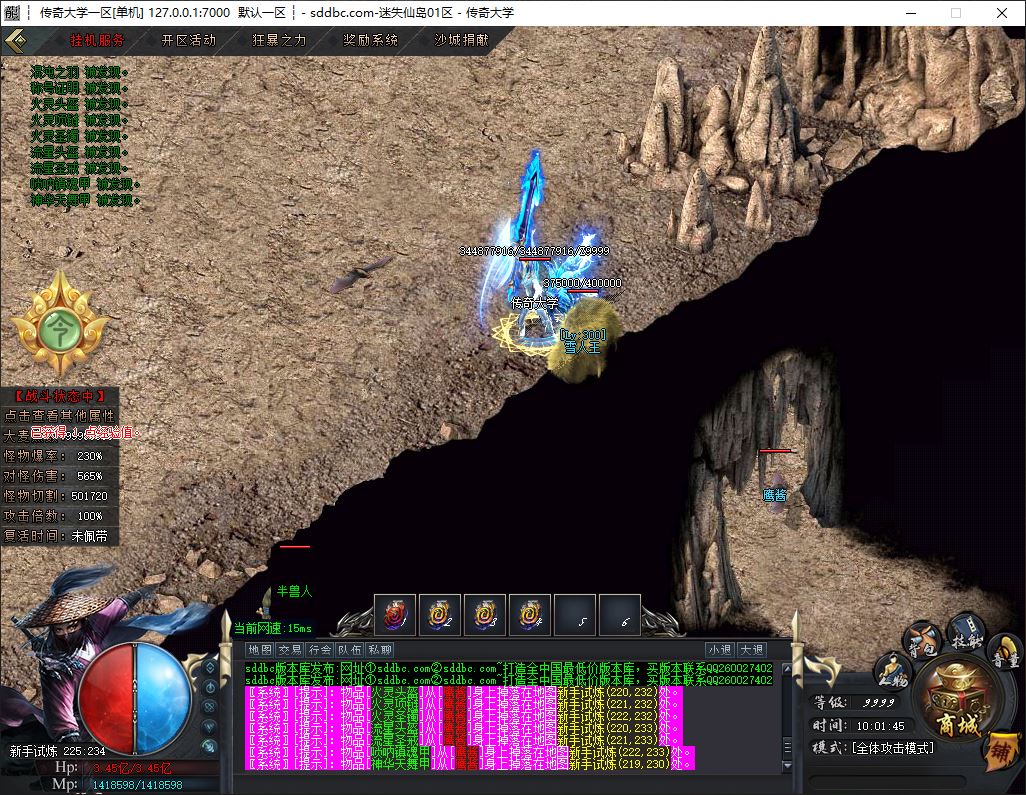Viewport: 1026px width, 795px height.
Task: Click the 称号证明 被发现 notice
Action: [x=79, y=88]
